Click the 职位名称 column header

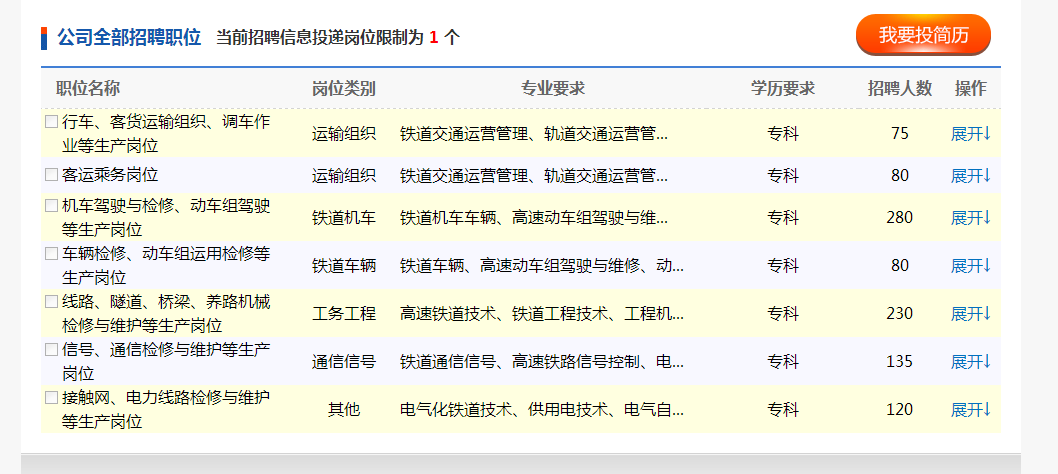(88, 89)
